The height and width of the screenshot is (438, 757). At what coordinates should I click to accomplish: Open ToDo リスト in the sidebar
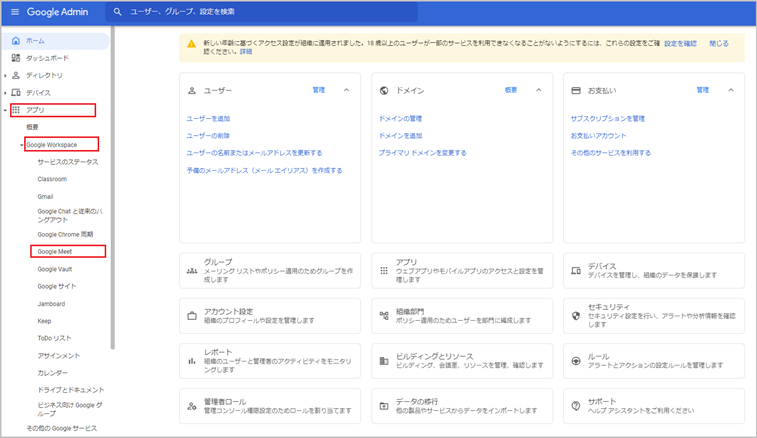[54, 338]
